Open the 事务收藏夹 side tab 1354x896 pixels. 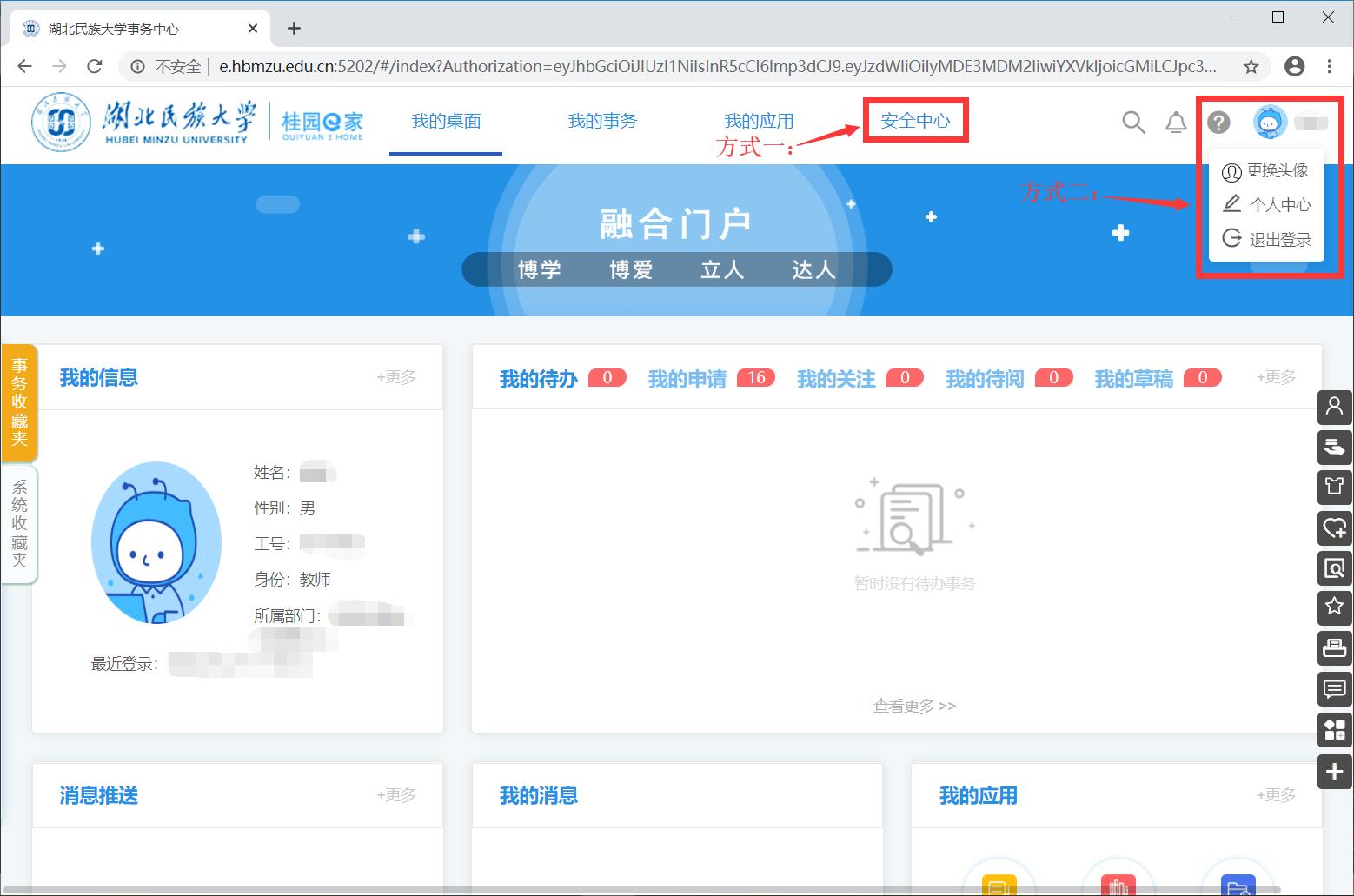[19, 402]
